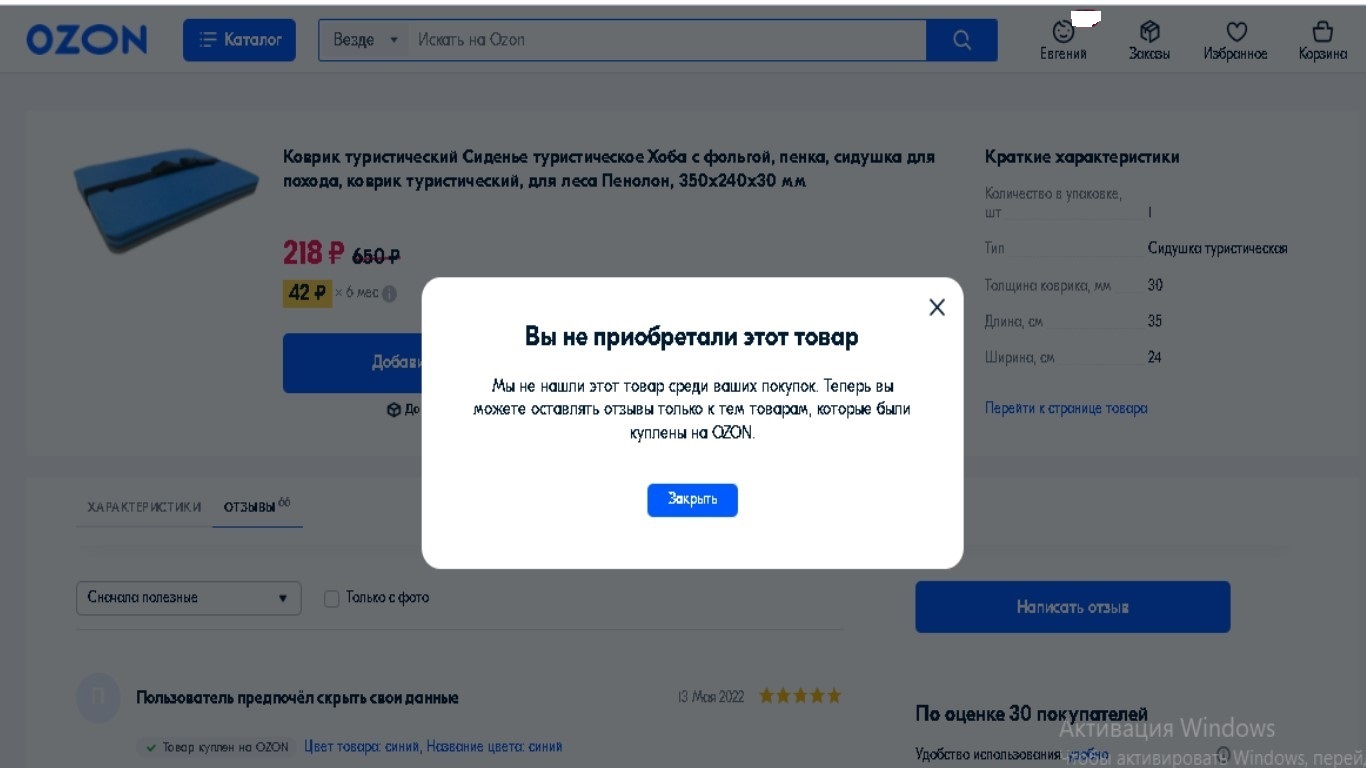This screenshot has width=1366, height=768.
Task: Click the five-star rating on the review
Action: (x=799, y=695)
